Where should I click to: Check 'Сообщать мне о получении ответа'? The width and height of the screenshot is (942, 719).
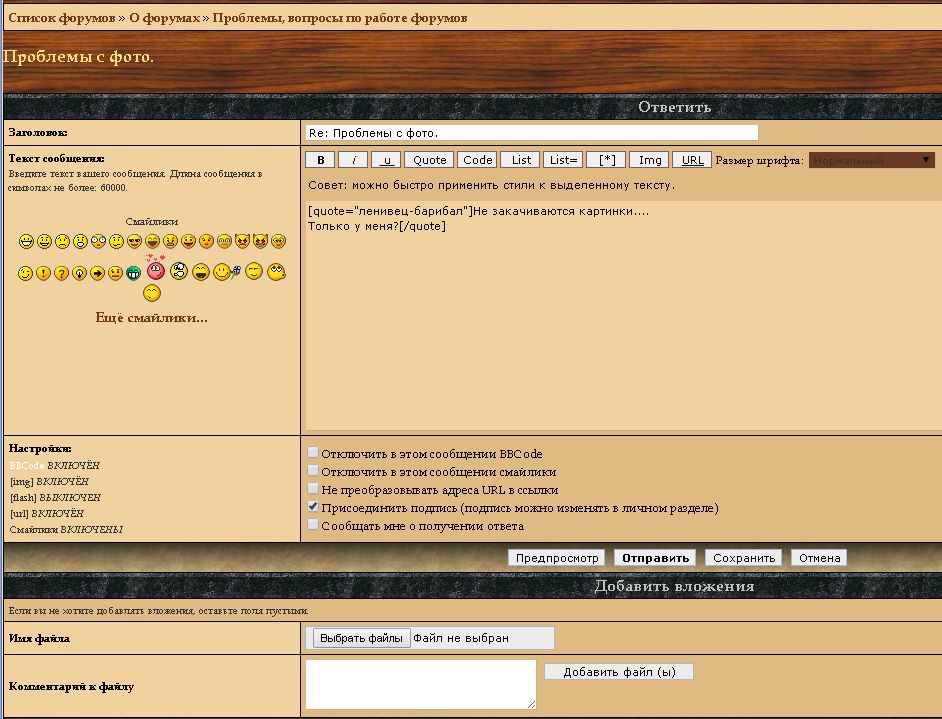point(314,525)
